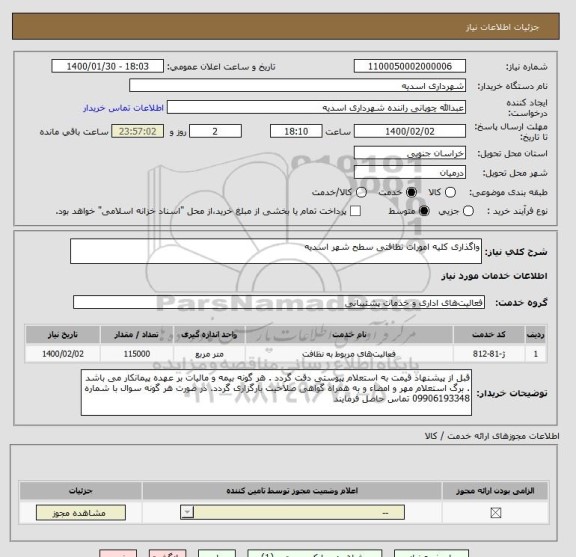Click the ساعت باقی مانده label
Viewport: 576px width, 557px height.
click(x=74, y=132)
